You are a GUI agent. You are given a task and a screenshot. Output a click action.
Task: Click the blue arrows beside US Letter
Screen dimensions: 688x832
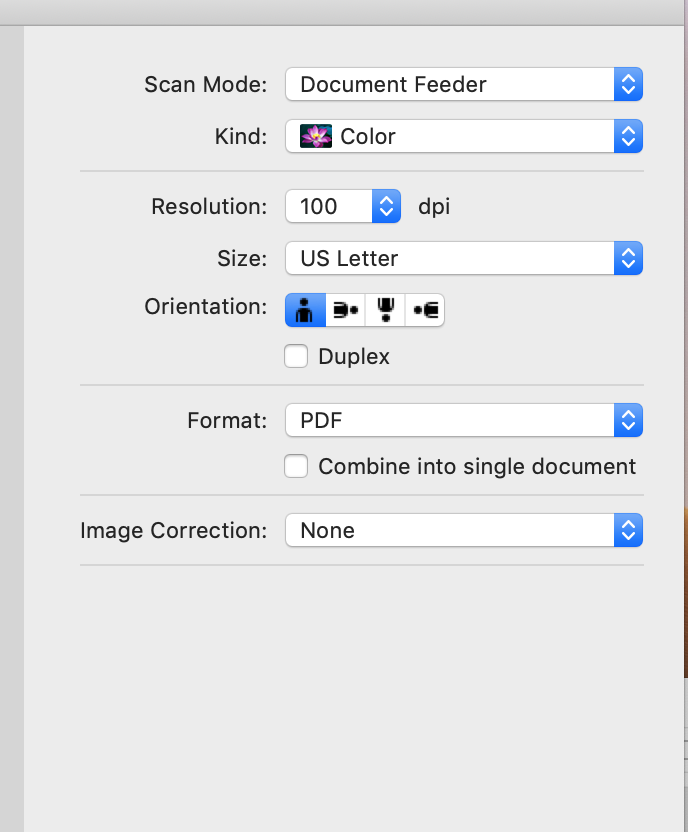tap(628, 259)
